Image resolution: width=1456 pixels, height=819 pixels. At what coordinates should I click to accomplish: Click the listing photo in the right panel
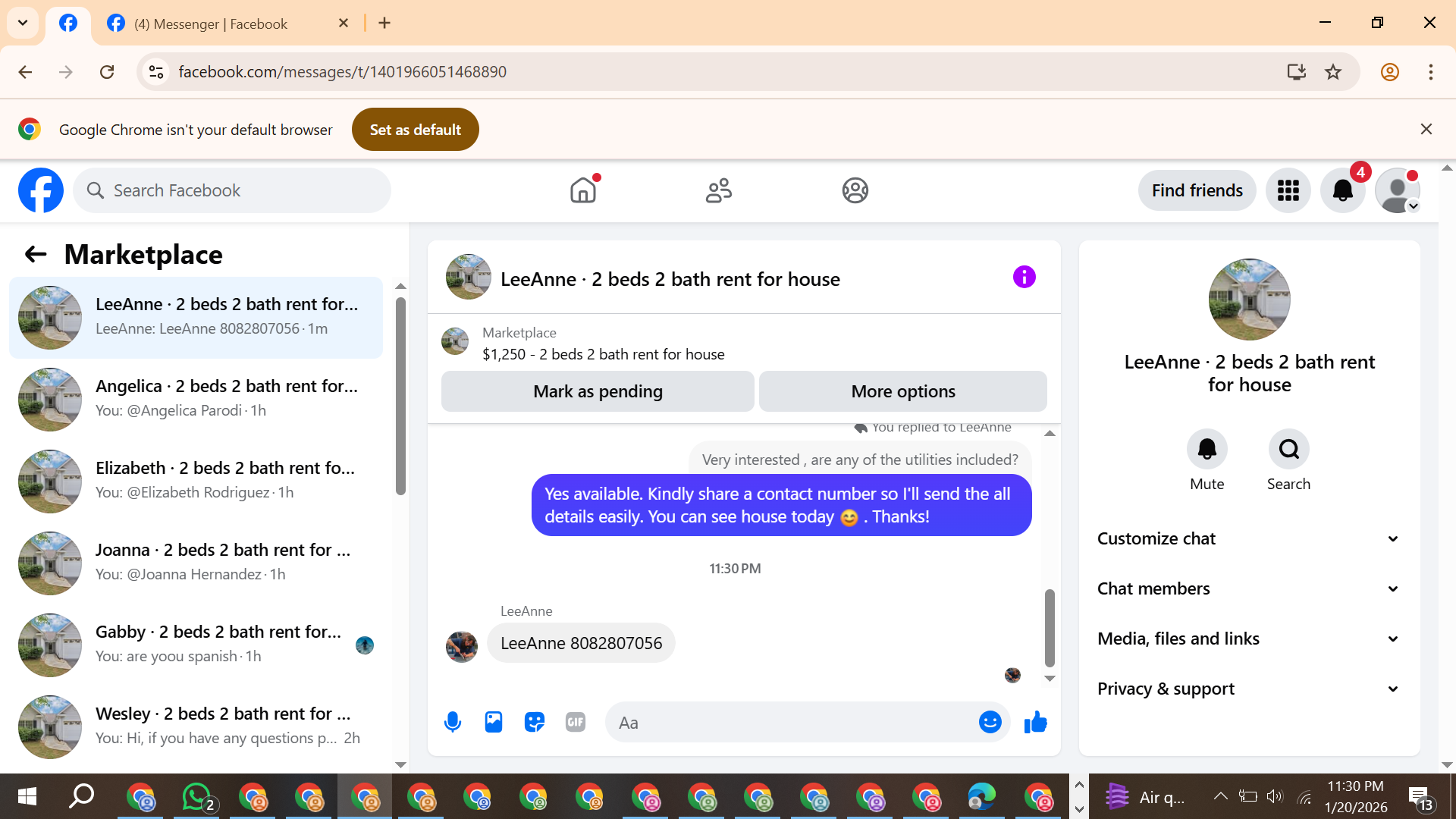(x=1249, y=300)
